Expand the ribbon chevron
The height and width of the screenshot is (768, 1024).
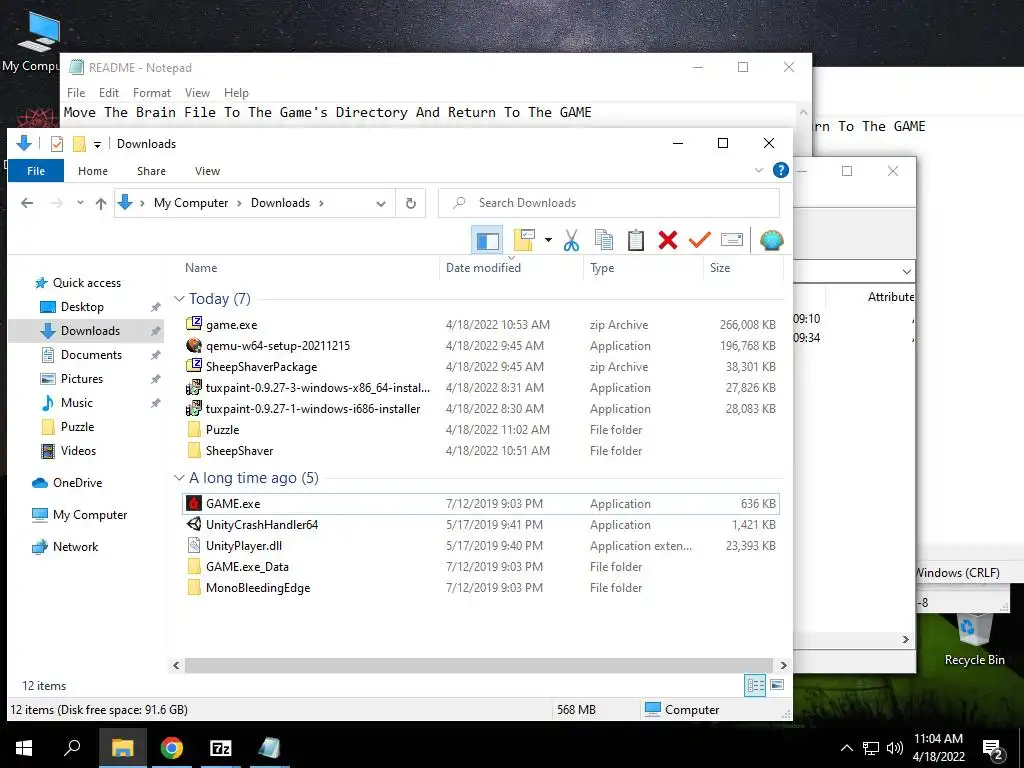(758, 170)
